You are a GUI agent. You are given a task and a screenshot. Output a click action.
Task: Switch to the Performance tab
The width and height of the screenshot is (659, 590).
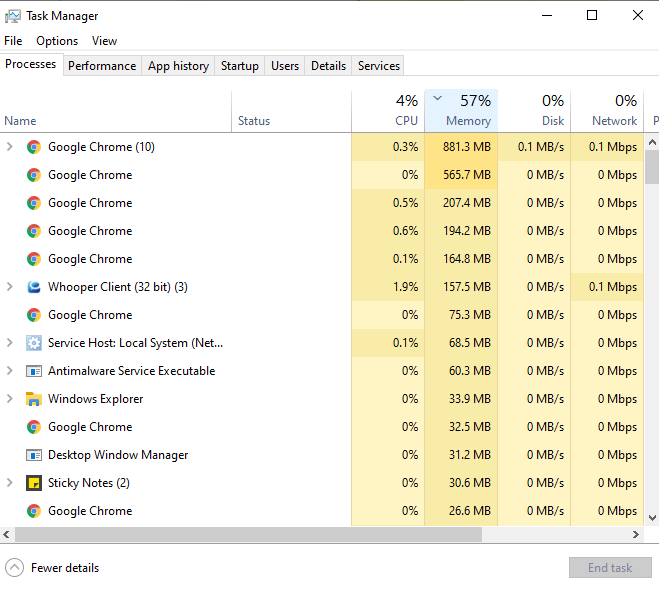tap(102, 66)
